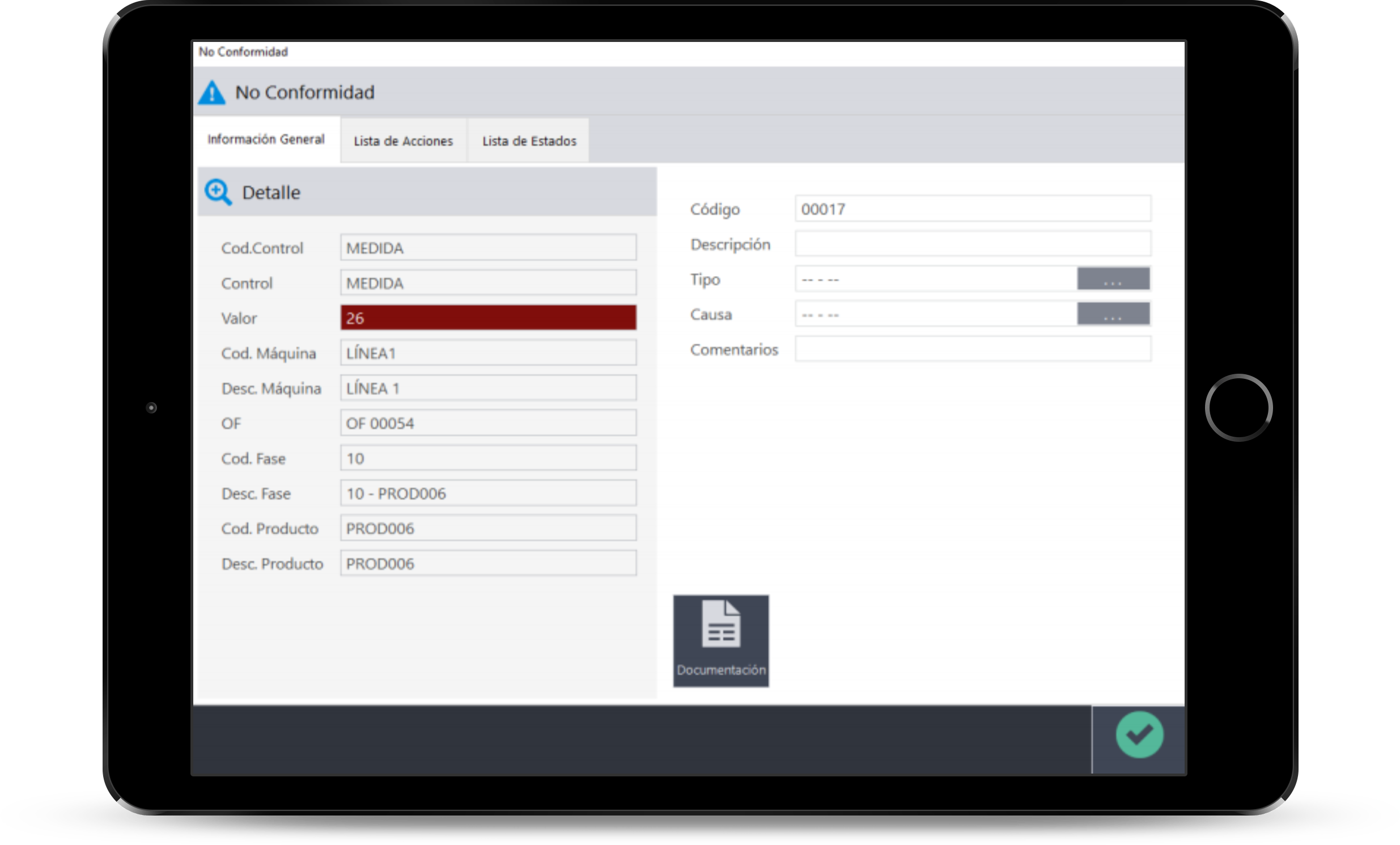The image size is (1400, 845).
Task: Select the OF field with OF 00054
Action: pyautogui.click(x=488, y=423)
